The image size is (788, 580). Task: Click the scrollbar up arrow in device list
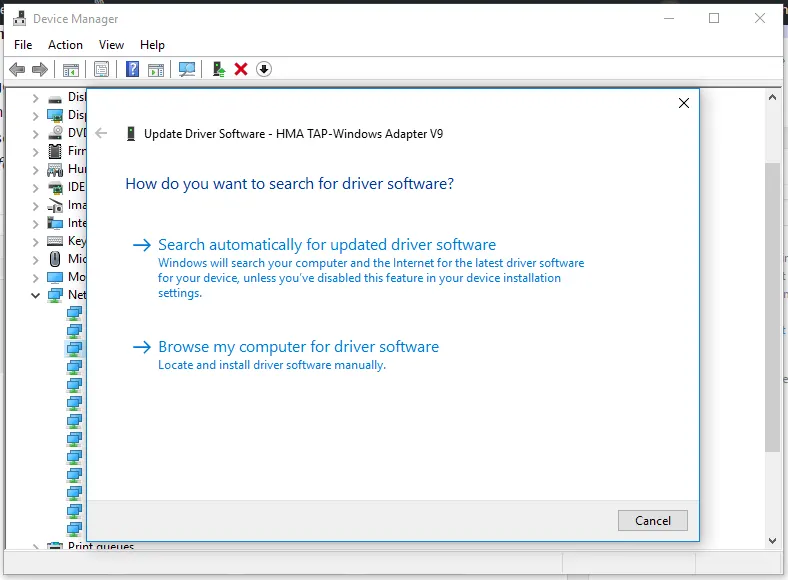(772, 98)
